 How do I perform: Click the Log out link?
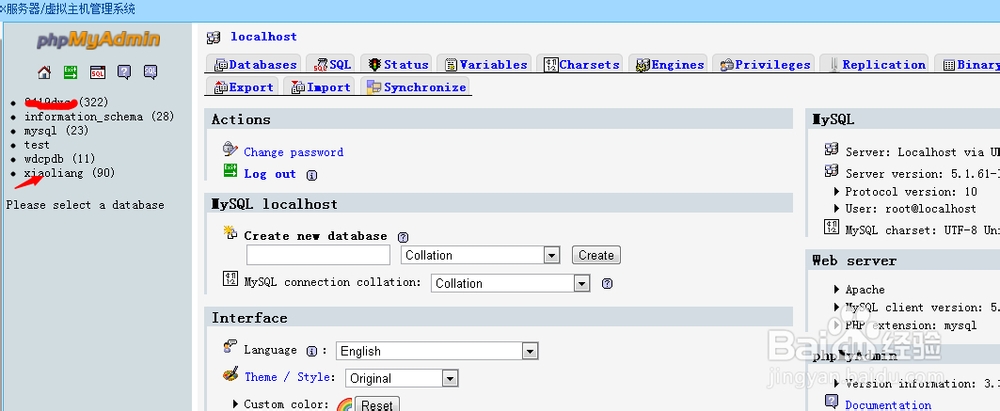point(270,174)
